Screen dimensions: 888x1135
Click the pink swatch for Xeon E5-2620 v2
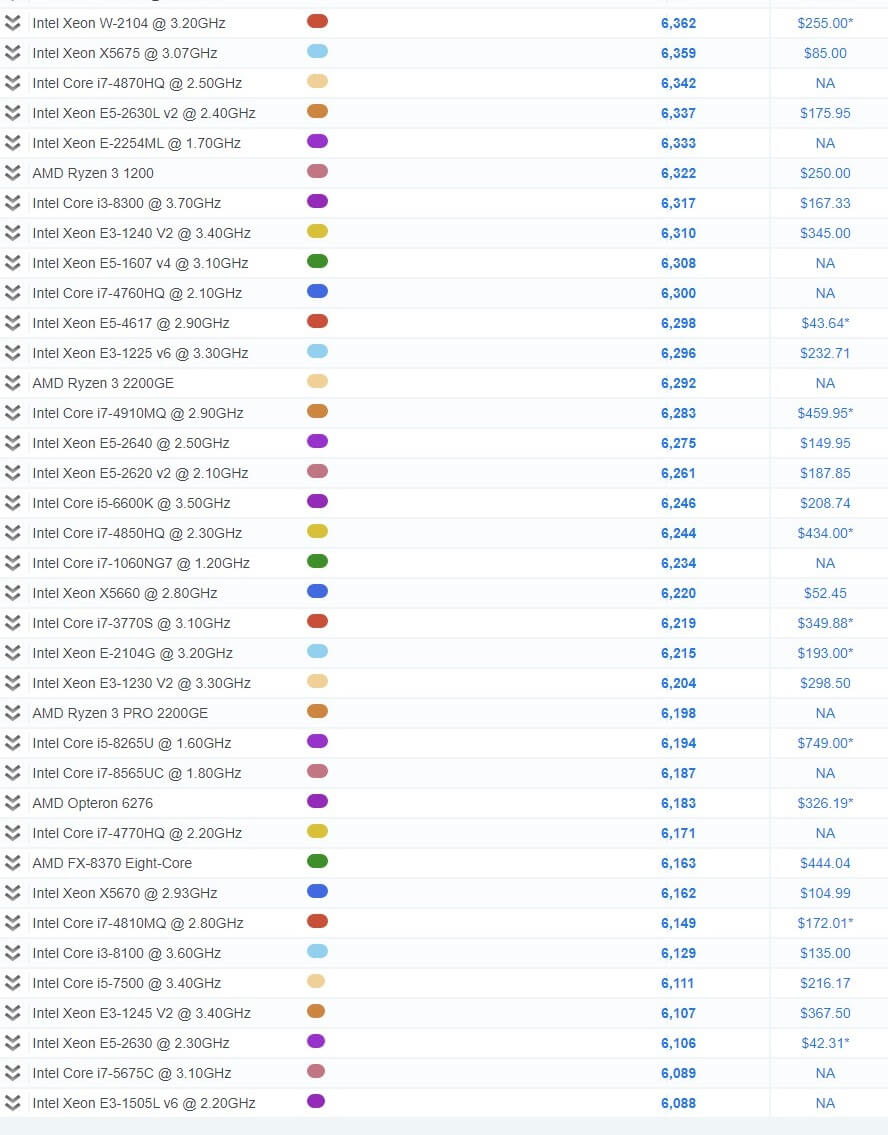click(x=317, y=471)
